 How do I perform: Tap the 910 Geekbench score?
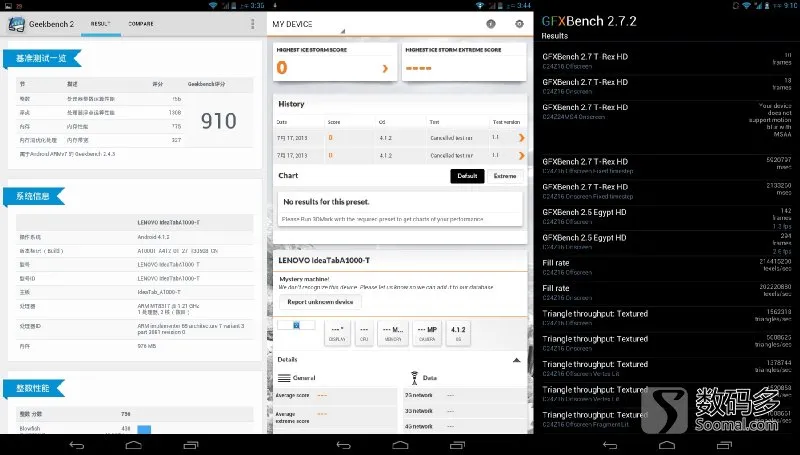click(x=218, y=121)
